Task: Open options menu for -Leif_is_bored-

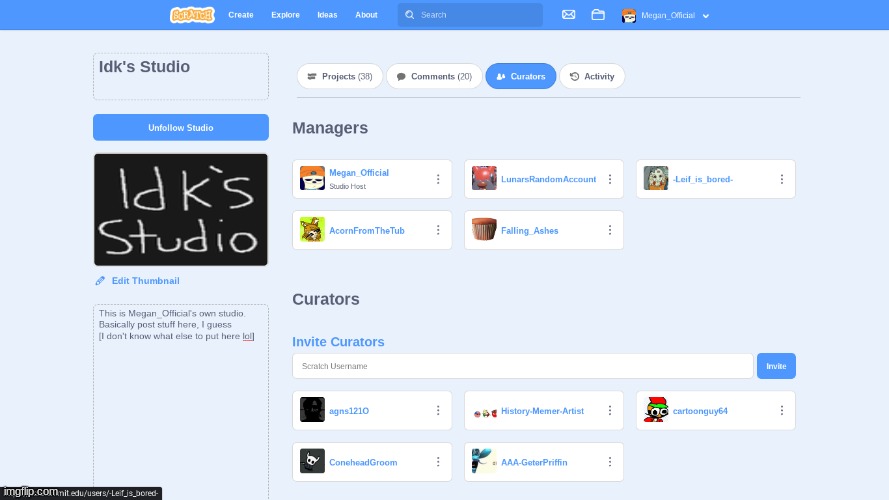Action: (x=782, y=179)
